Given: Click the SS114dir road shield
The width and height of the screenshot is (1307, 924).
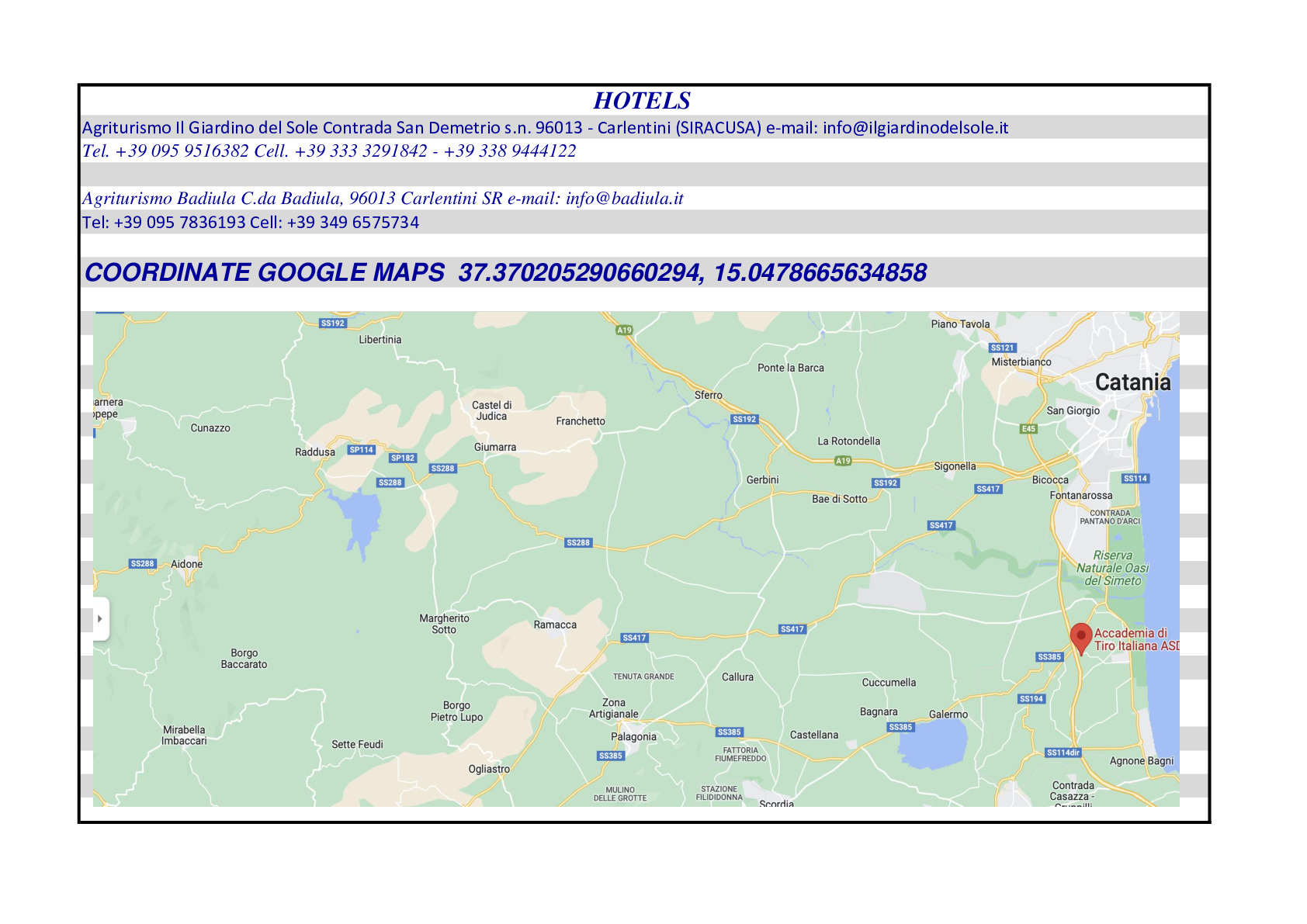Looking at the screenshot, I should pos(1063,753).
